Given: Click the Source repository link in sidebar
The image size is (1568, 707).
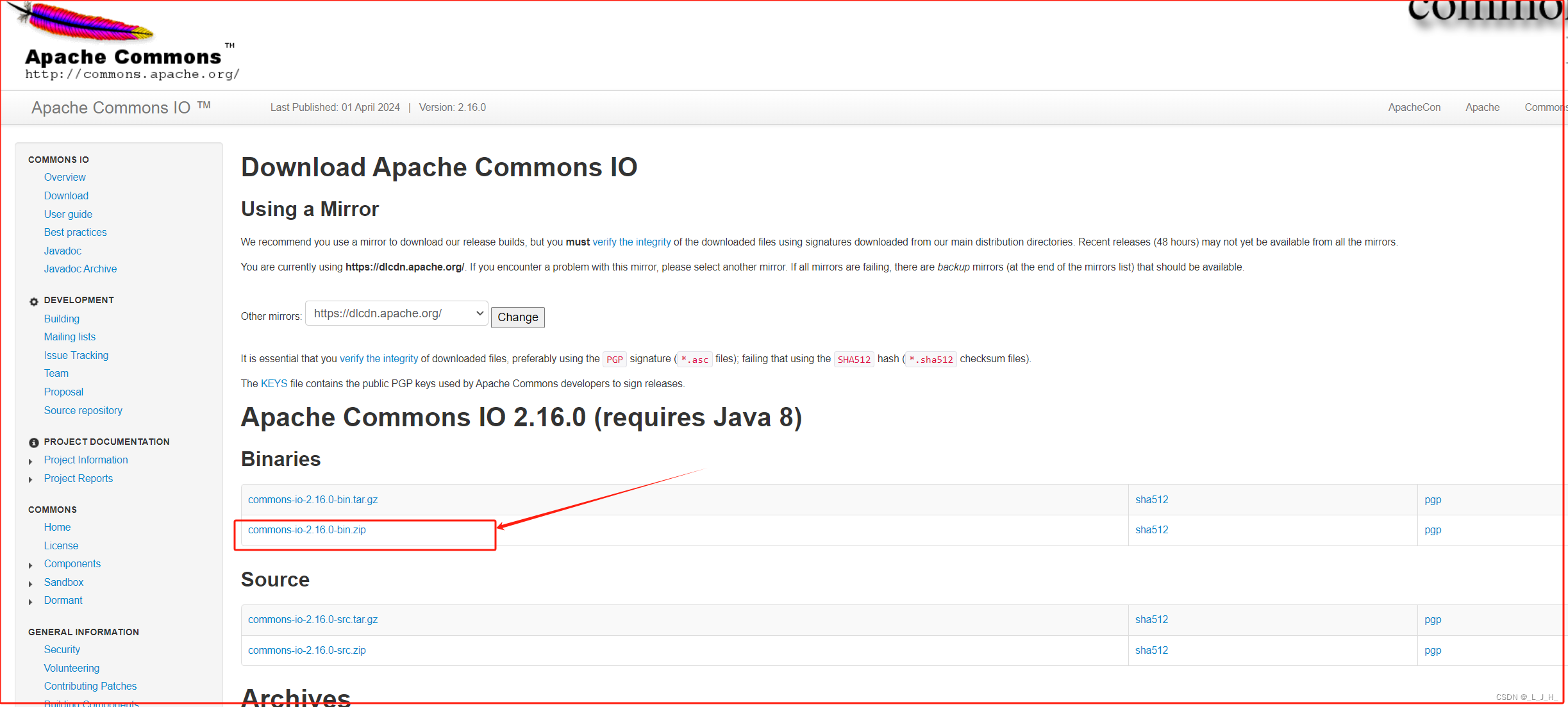Looking at the screenshot, I should [82, 410].
